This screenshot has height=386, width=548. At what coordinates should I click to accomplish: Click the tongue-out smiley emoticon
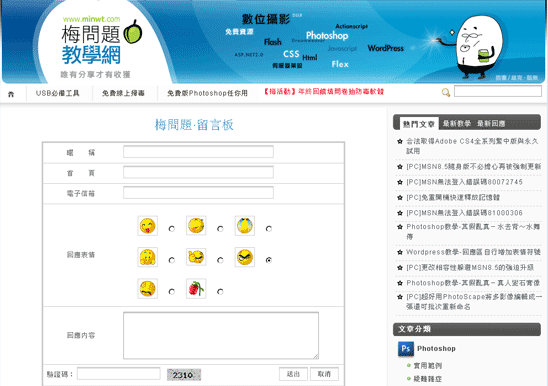tap(147, 226)
